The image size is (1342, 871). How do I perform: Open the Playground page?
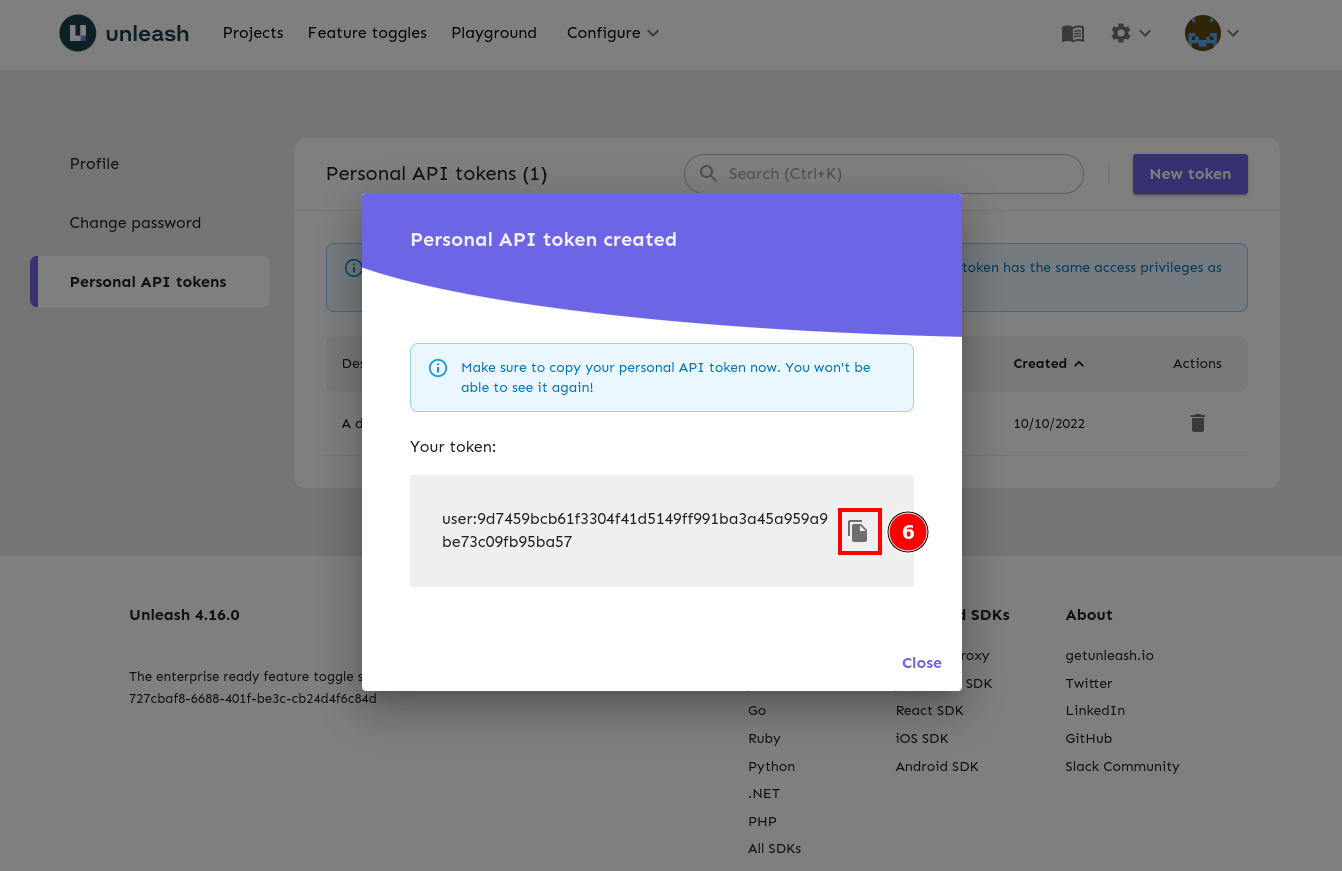pyautogui.click(x=494, y=33)
